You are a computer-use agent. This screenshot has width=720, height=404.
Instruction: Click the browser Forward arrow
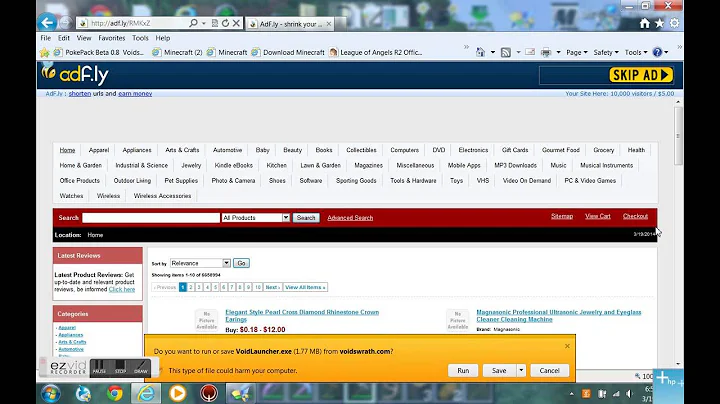(x=66, y=22)
